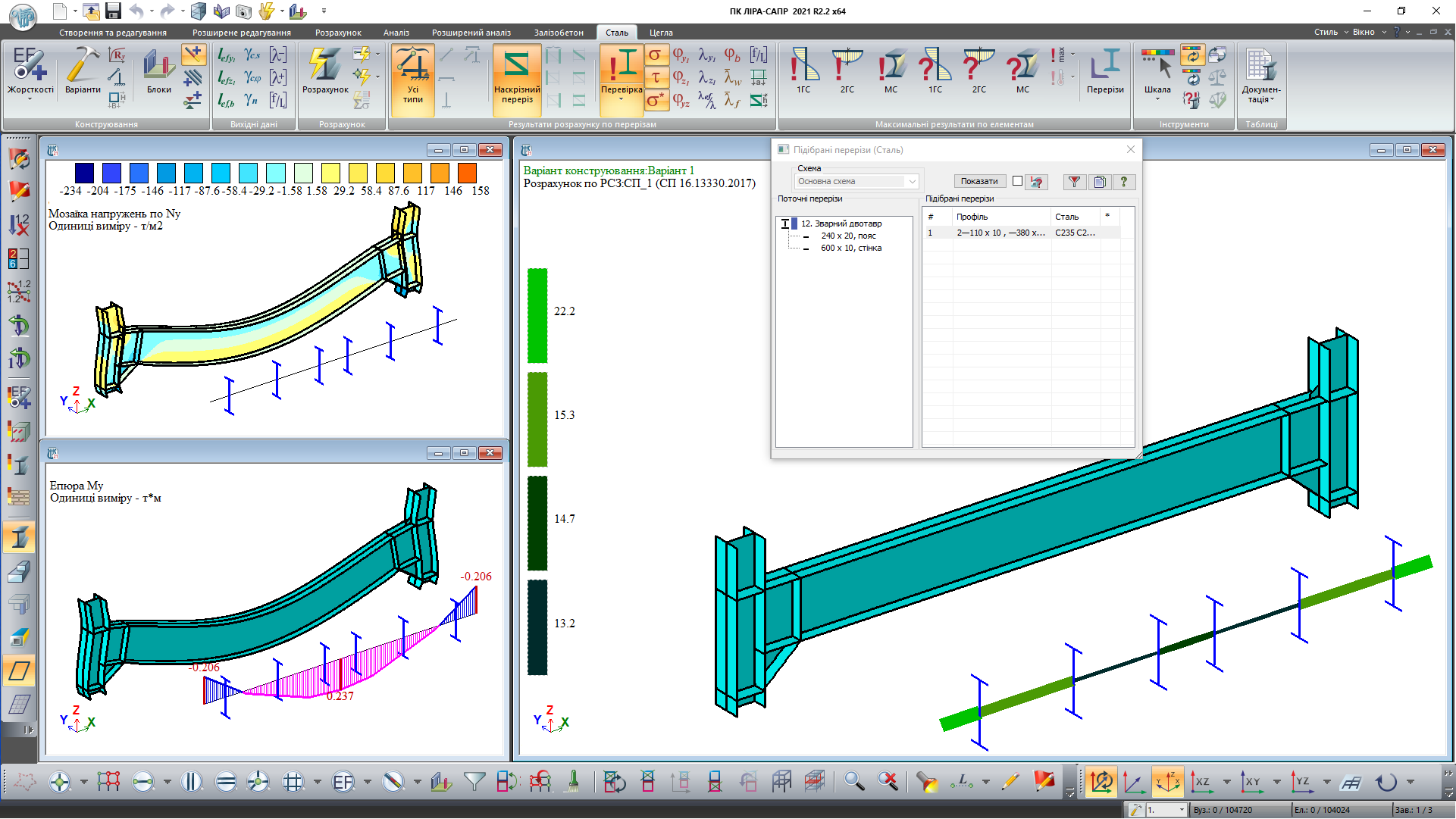Viewport: 1456px width, 819px height.
Task: Click the magnifier zoom icon in bottom toolbar
Action: tap(854, 781)
